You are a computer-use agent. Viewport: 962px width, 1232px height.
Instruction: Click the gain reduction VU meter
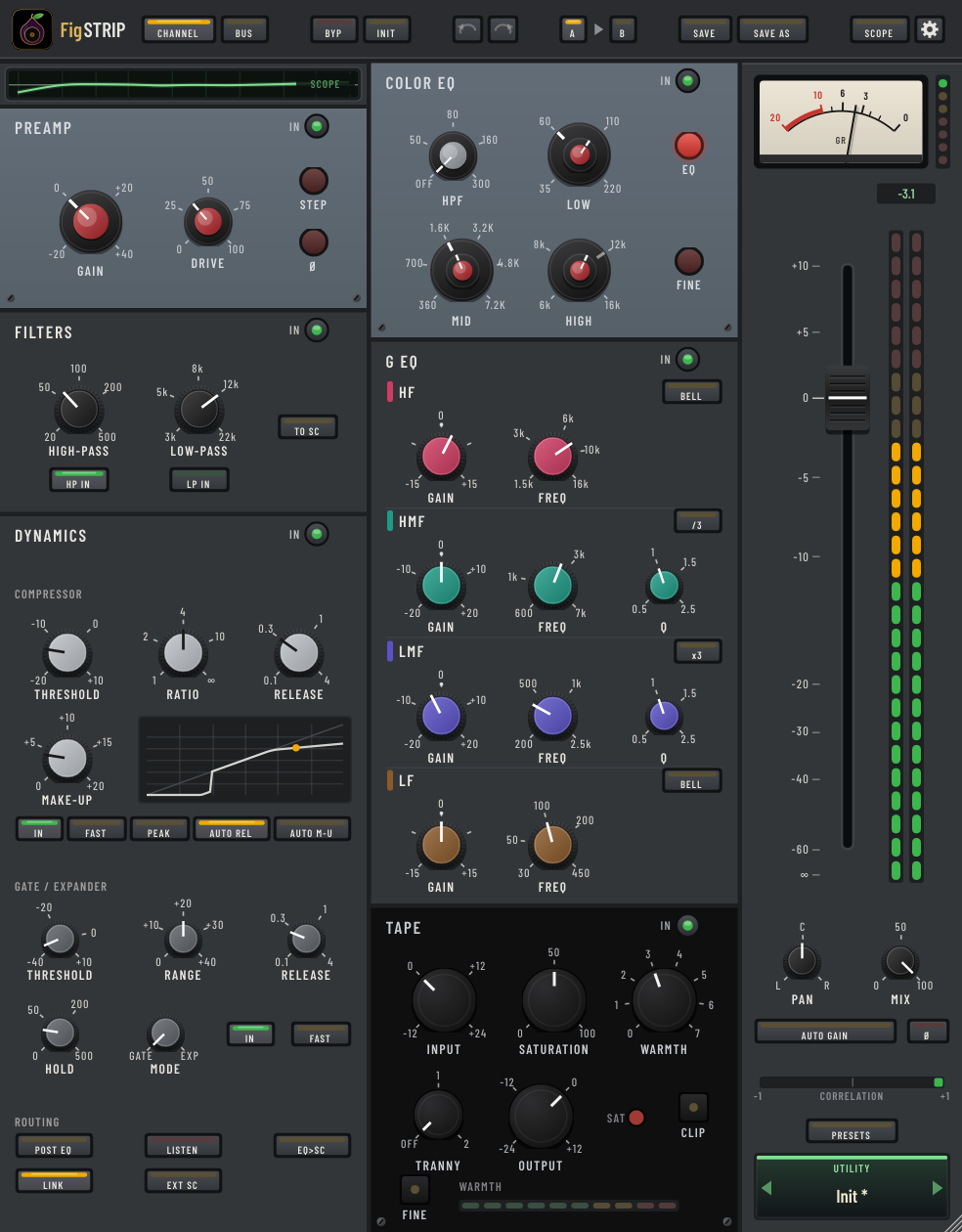pos(841,120)
